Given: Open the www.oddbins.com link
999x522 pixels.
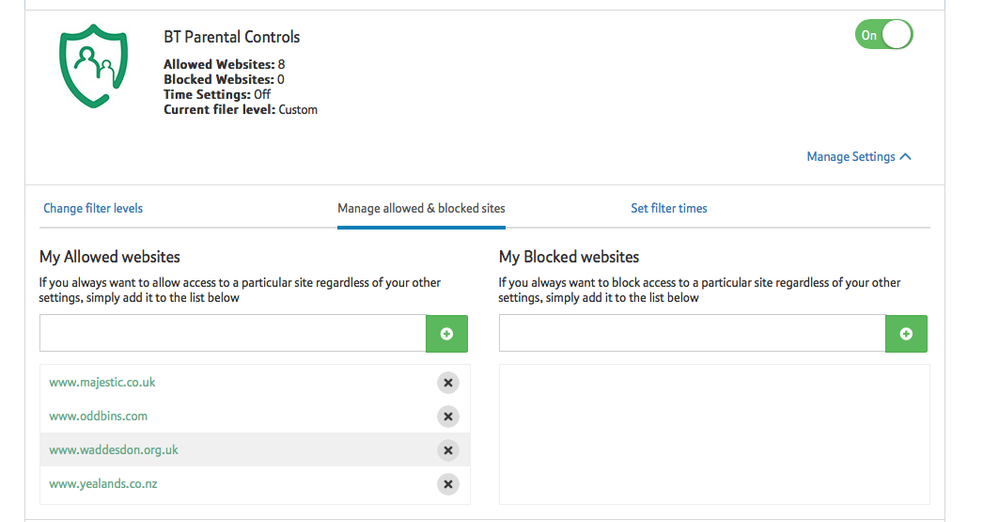Looking at the screenshot, I should (98, 416).
